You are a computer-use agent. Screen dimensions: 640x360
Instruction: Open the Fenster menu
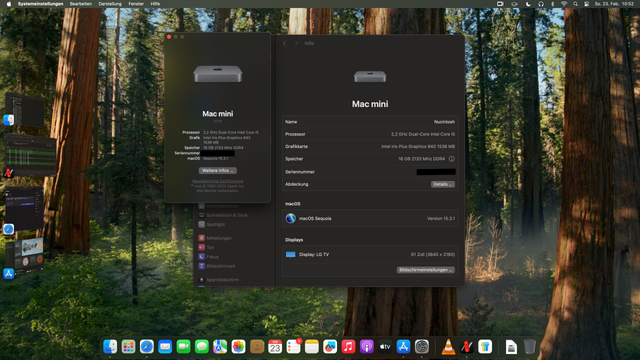[x=136, y=4]
